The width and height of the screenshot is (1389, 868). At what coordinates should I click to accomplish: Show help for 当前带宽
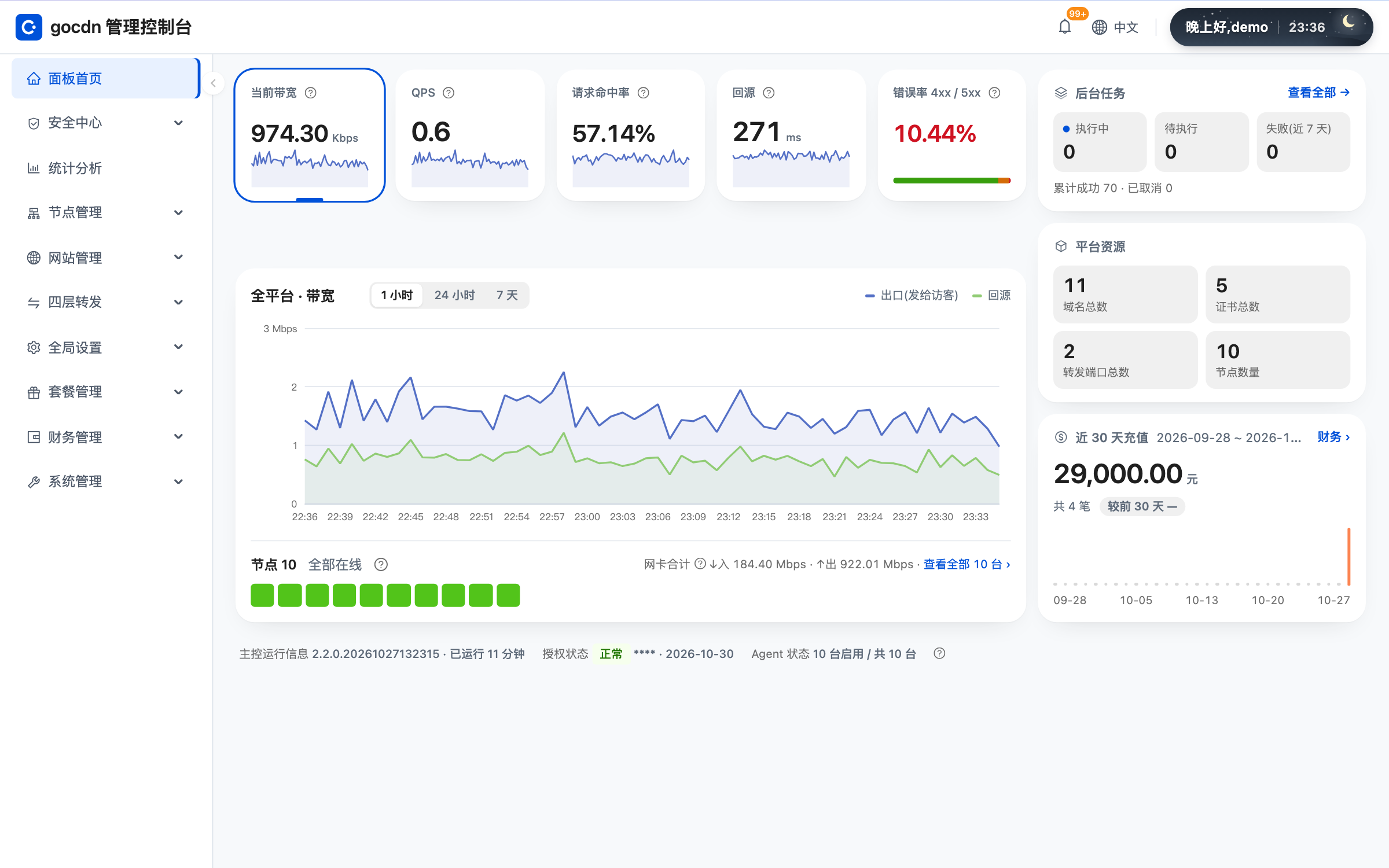tap(311, 93)
